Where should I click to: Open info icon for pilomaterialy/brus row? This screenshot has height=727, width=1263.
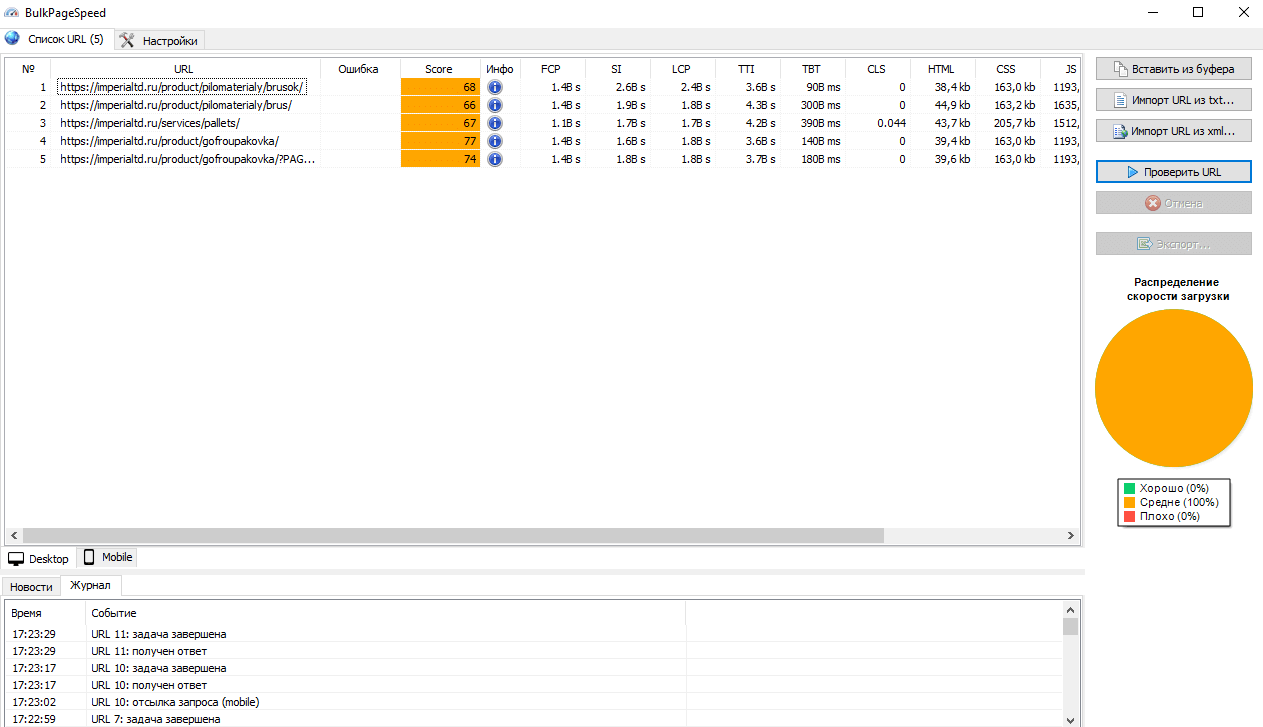(494, 105)
